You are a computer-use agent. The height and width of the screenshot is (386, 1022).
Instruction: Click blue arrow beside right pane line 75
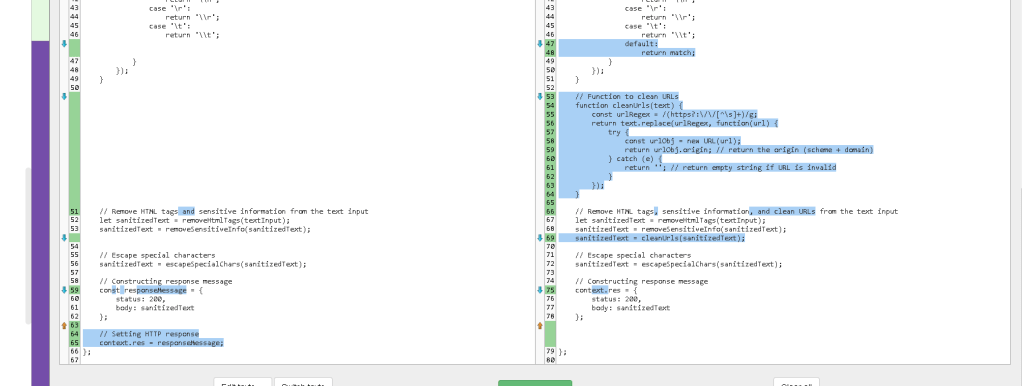540,290
